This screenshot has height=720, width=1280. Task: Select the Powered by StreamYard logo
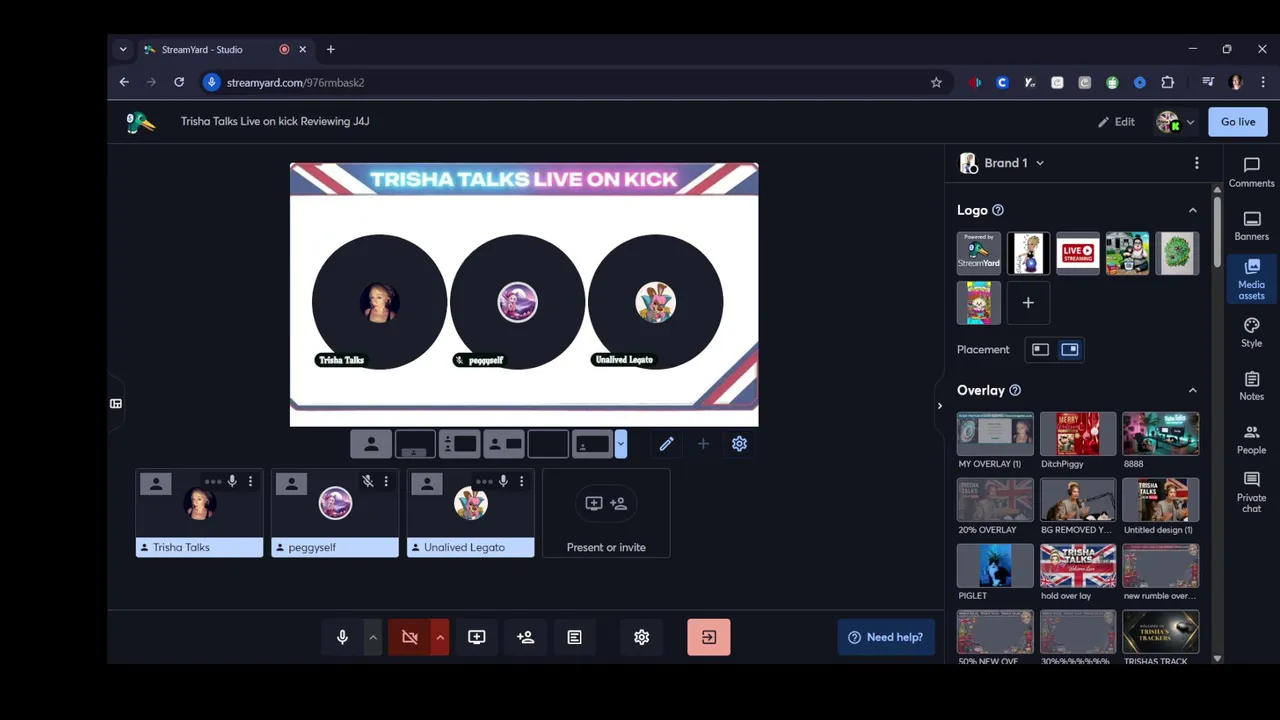pos(979,253)
